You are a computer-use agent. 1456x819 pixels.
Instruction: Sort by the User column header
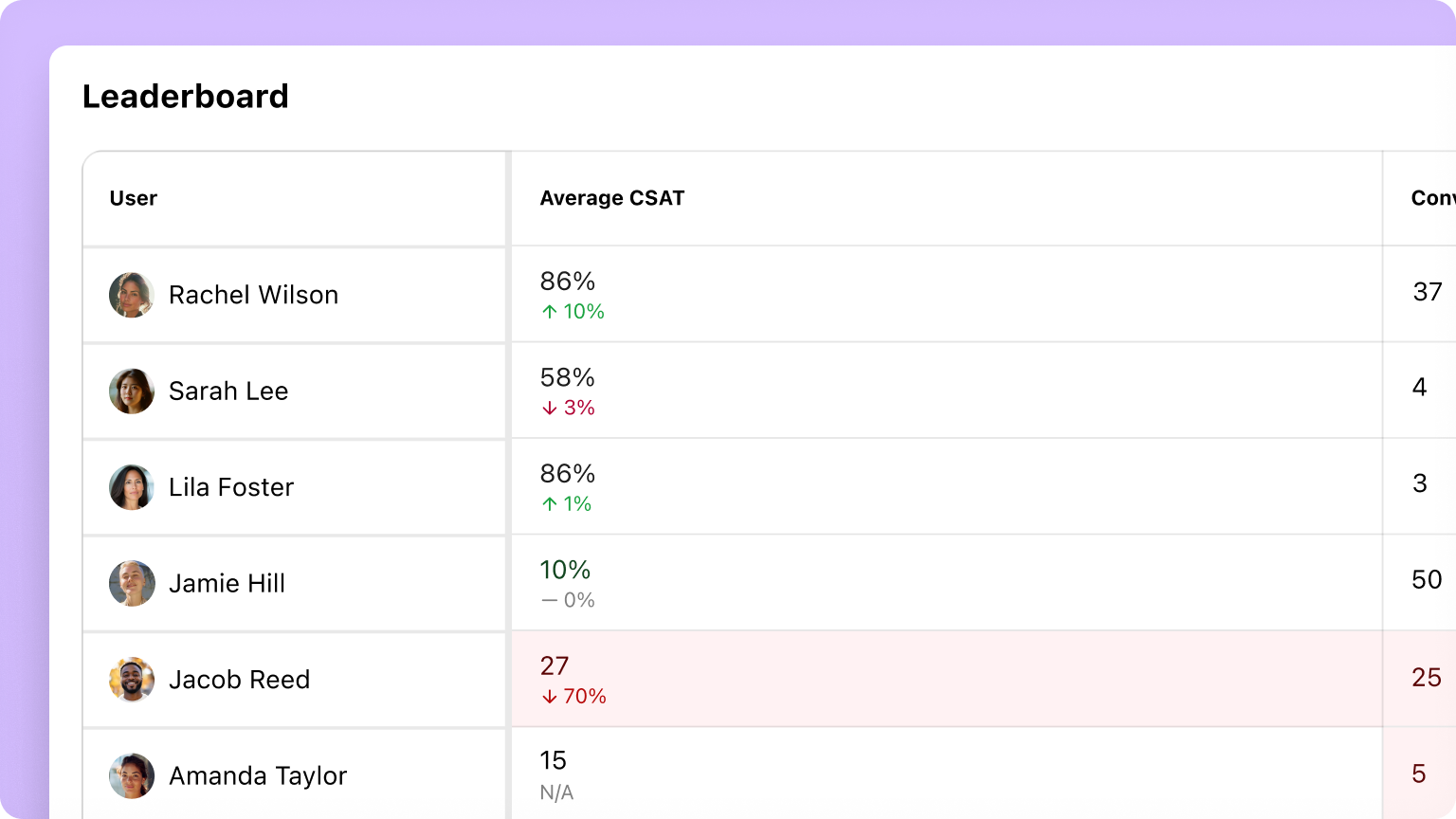click(133, 198)
